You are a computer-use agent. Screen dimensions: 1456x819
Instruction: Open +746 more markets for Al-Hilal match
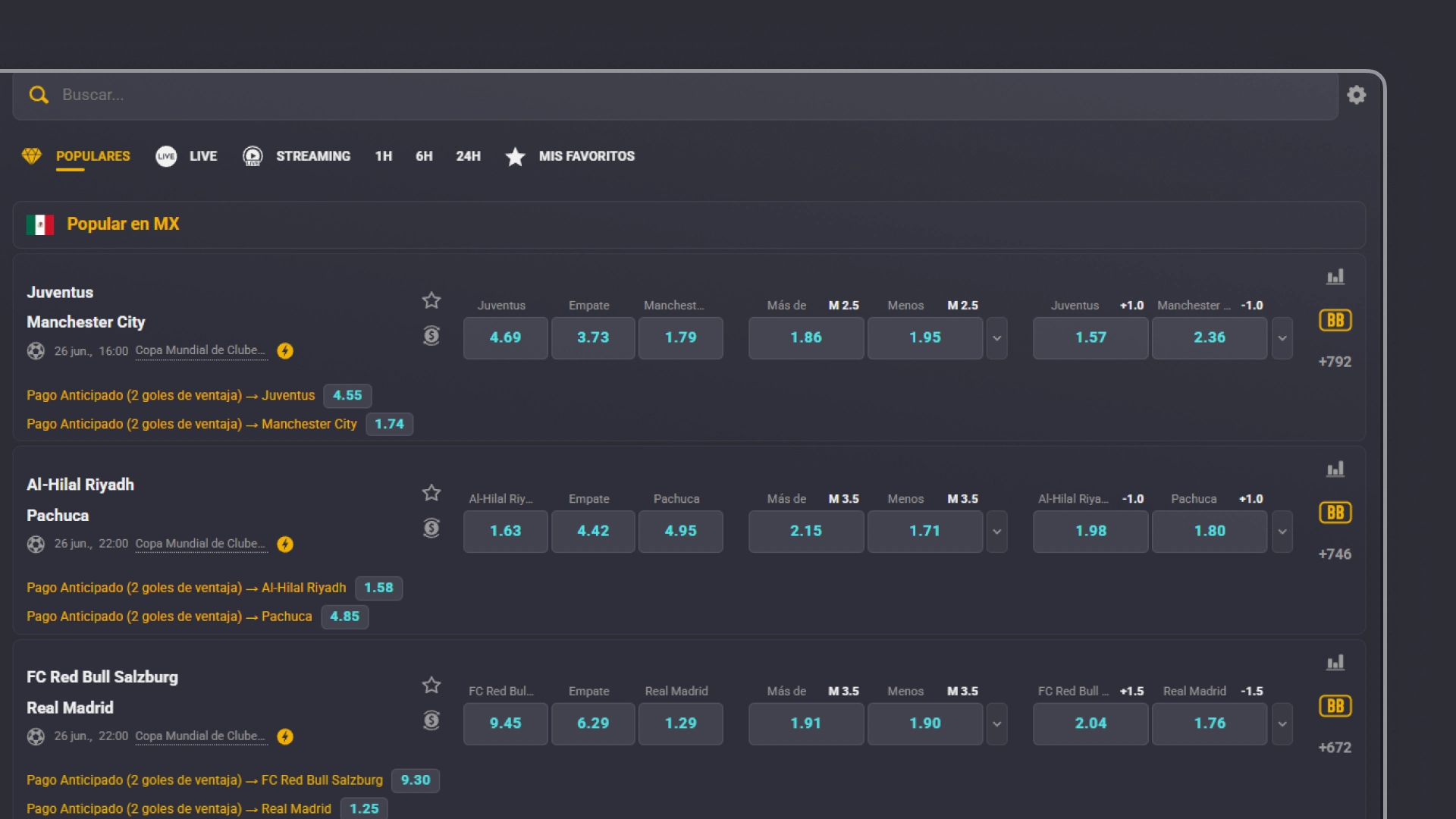[x=1335, y=555]
